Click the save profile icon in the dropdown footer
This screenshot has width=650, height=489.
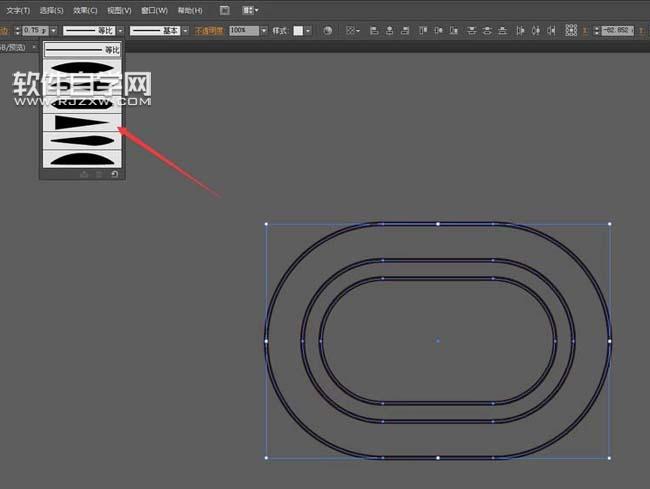pyautogui.click(x=84, y=174)
